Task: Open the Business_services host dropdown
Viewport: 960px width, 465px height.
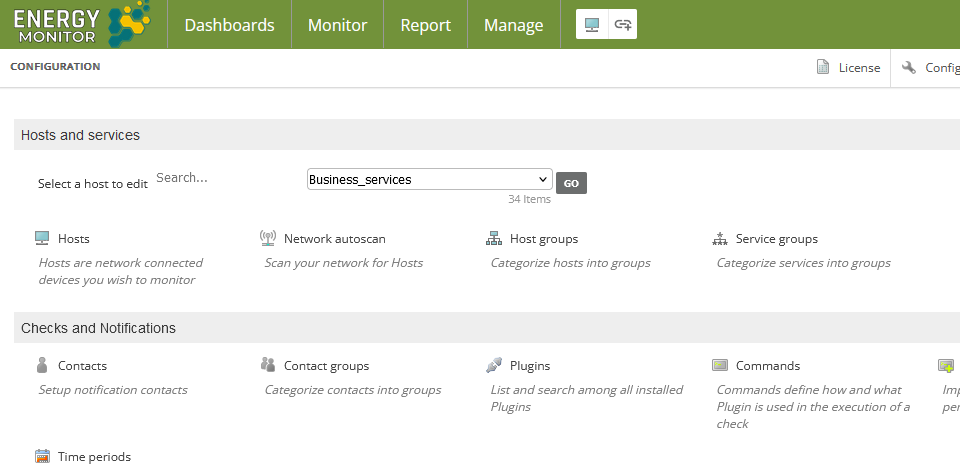Action: [429, 180]
